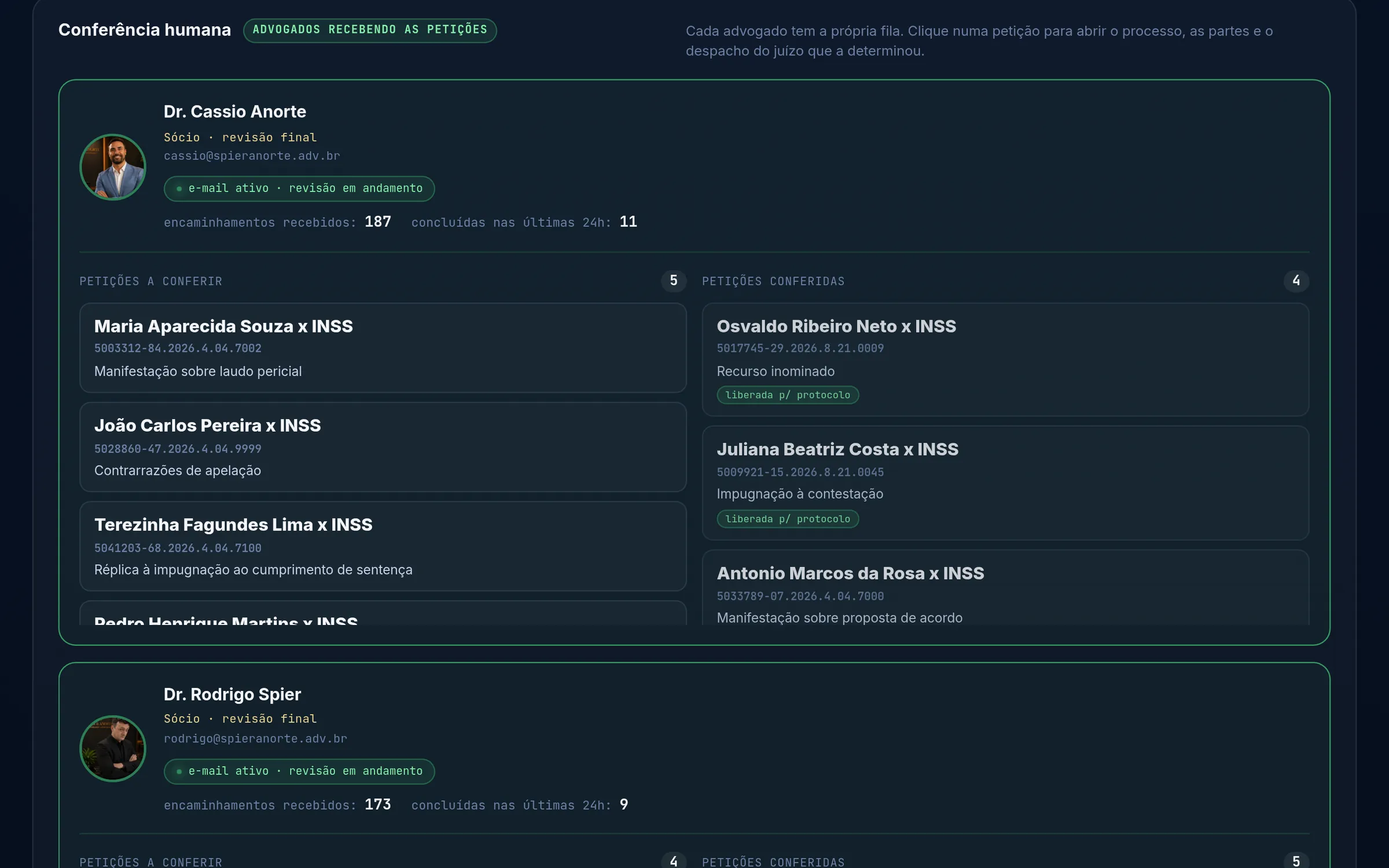
Task: Open João Carlos Pereira x INSS petition
Action: [383, 447]
